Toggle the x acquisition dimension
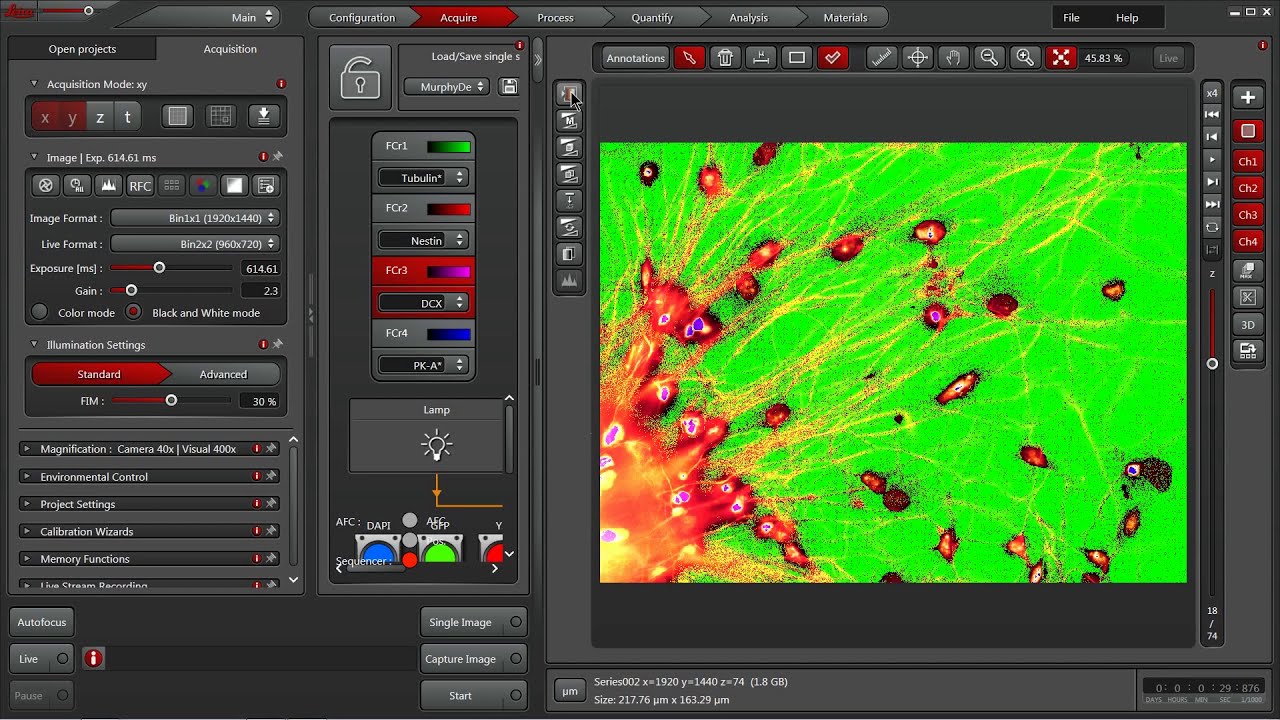 pos(45,117)
